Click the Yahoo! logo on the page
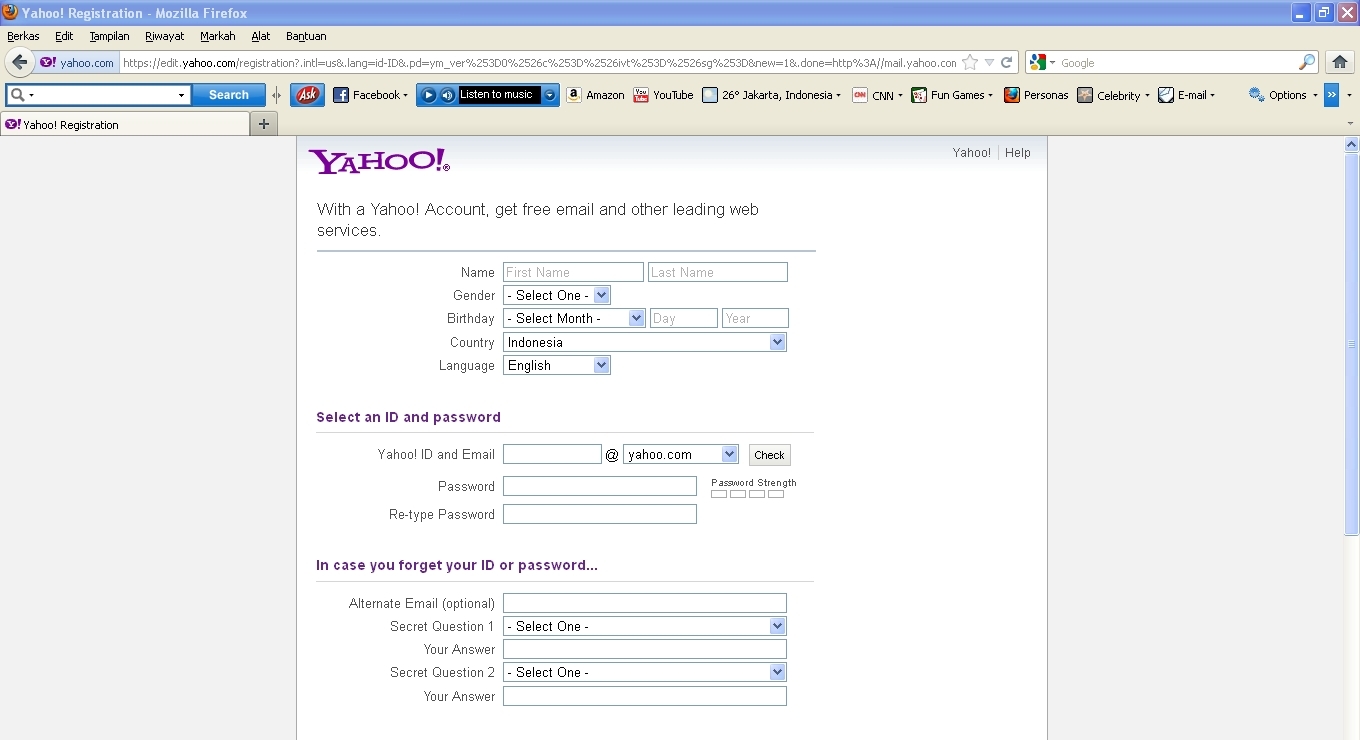 click(x=379, y=162)
